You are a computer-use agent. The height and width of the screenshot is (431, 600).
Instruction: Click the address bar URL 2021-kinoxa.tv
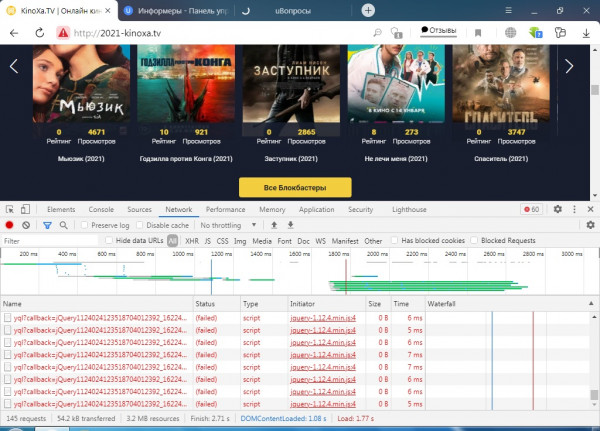(117, 33)
